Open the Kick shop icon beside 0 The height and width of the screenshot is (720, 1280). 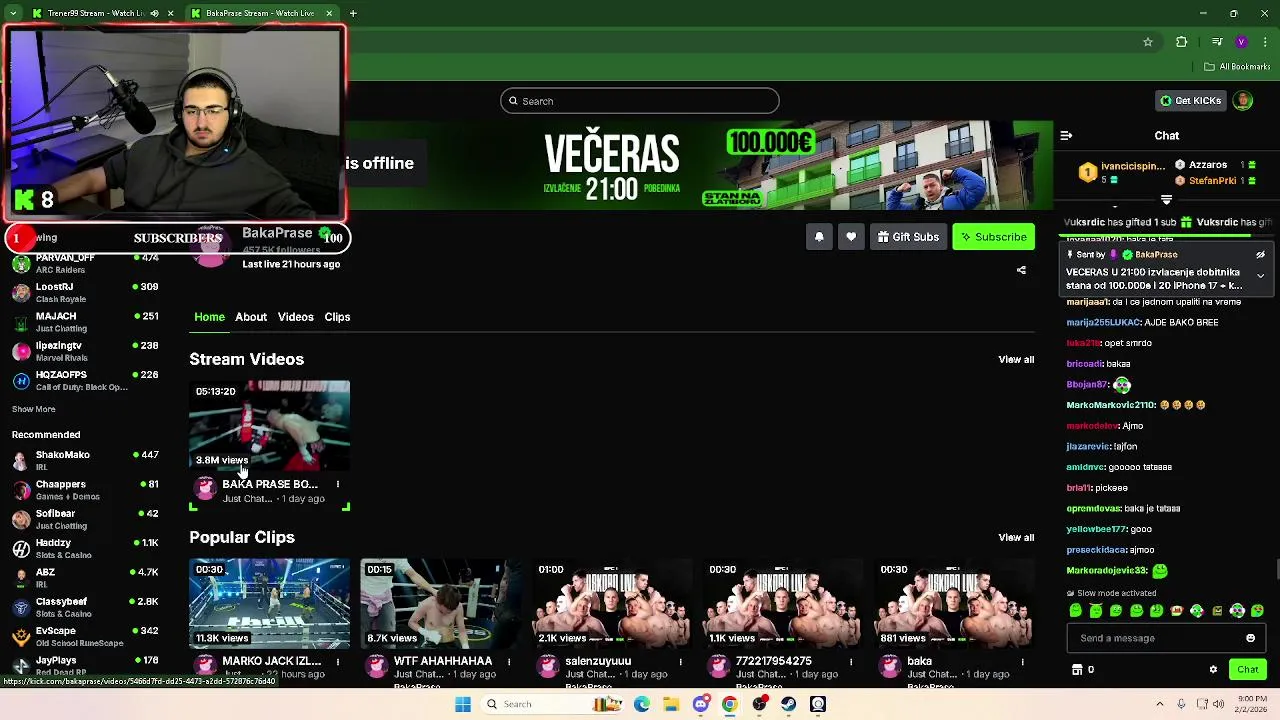click(x=1077, y=670)
